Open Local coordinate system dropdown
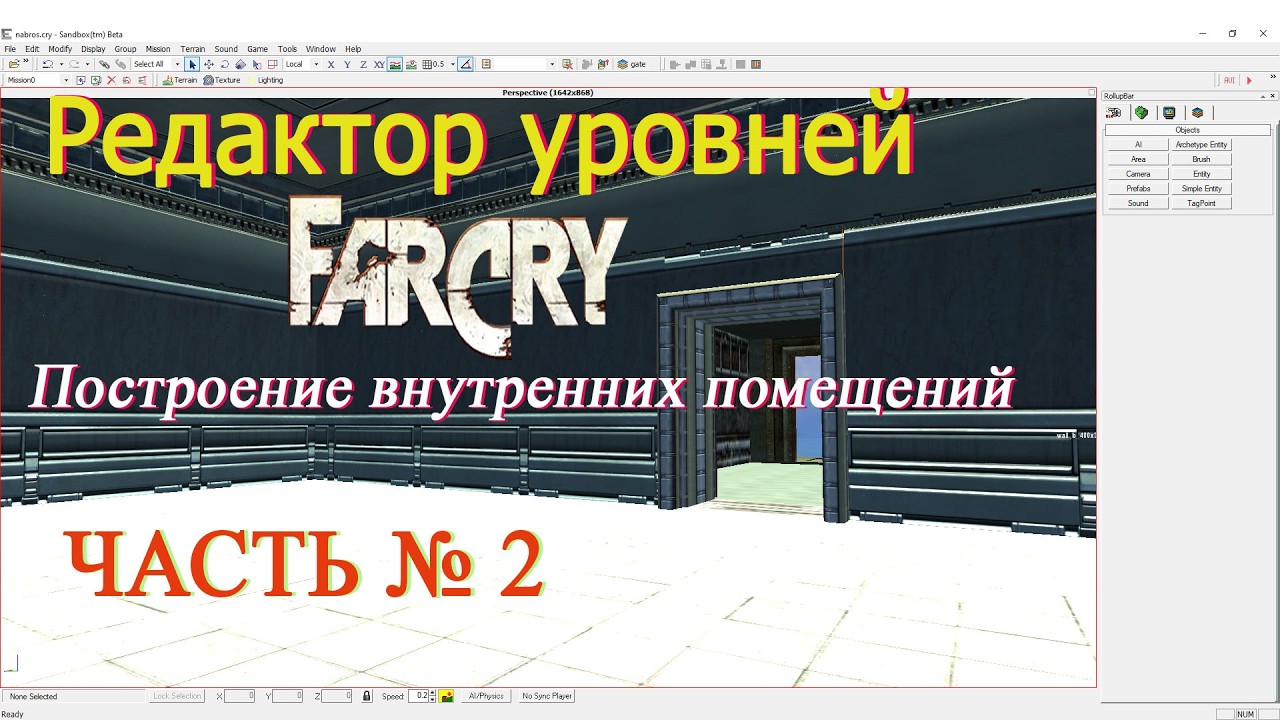 pyautogui.click(x=316, y=64)
